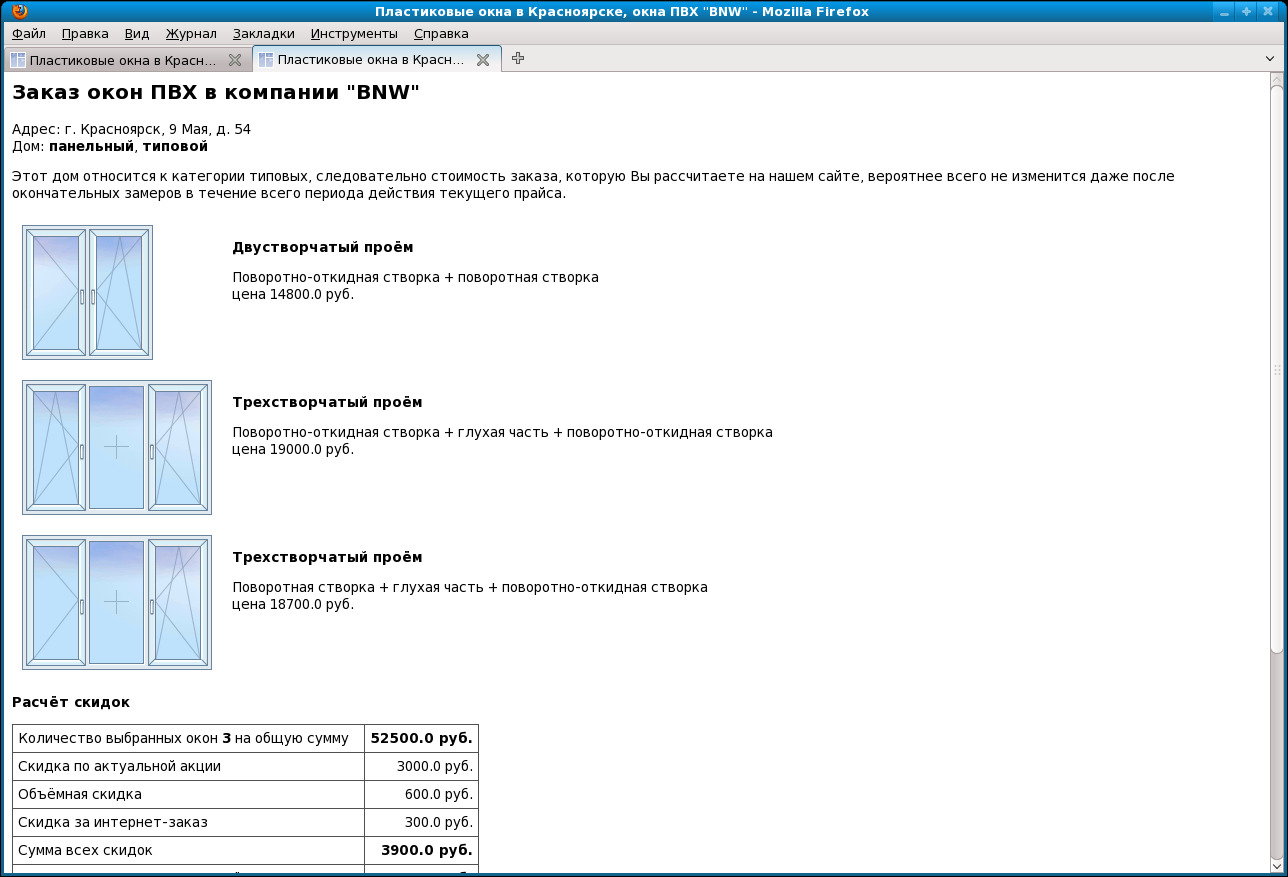Viewport: 1288px width, 877px height.
Task: Maximize the Firefox window
Action: pos(1246,12)
